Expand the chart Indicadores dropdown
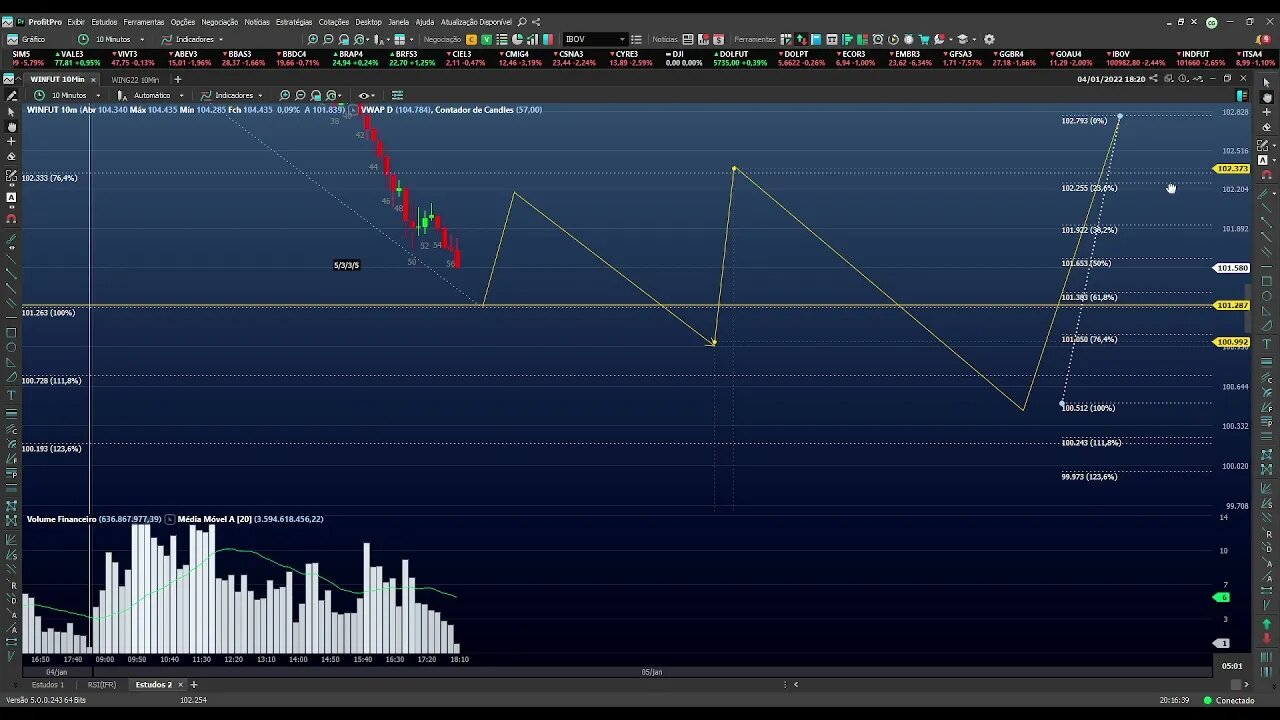The image size is (1280, 720). 260,95
